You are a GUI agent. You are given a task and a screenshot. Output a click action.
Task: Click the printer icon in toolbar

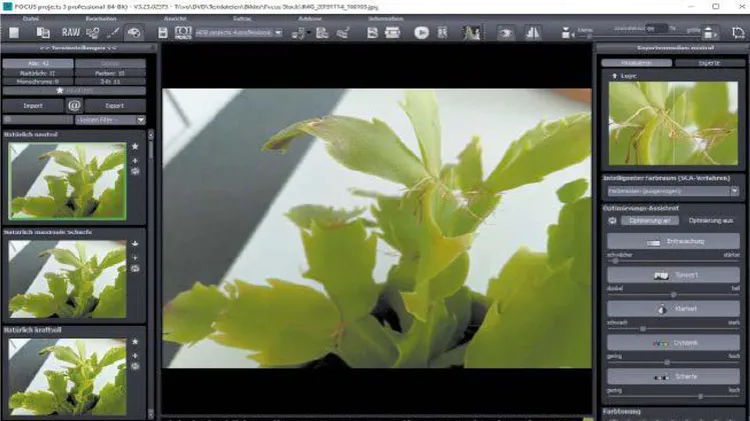[392, 32]
